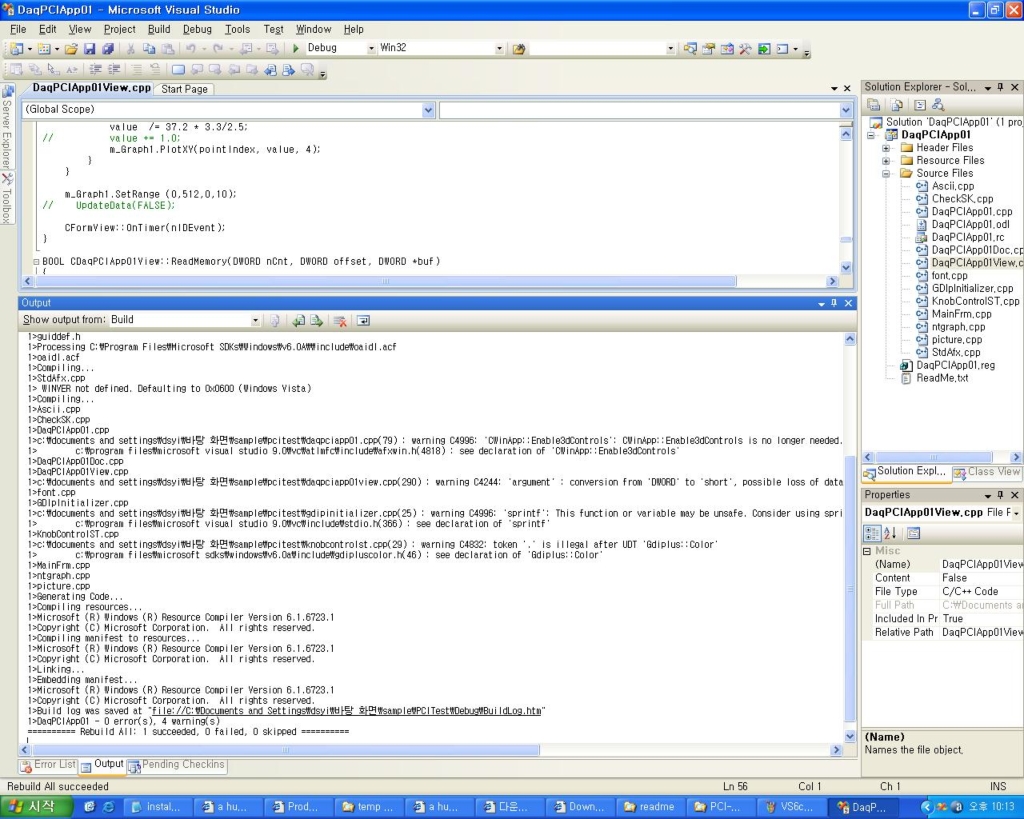Expand the Resource Files folder node
The height and width of the screenshot is (819, 1024).
tap(886, 161)
